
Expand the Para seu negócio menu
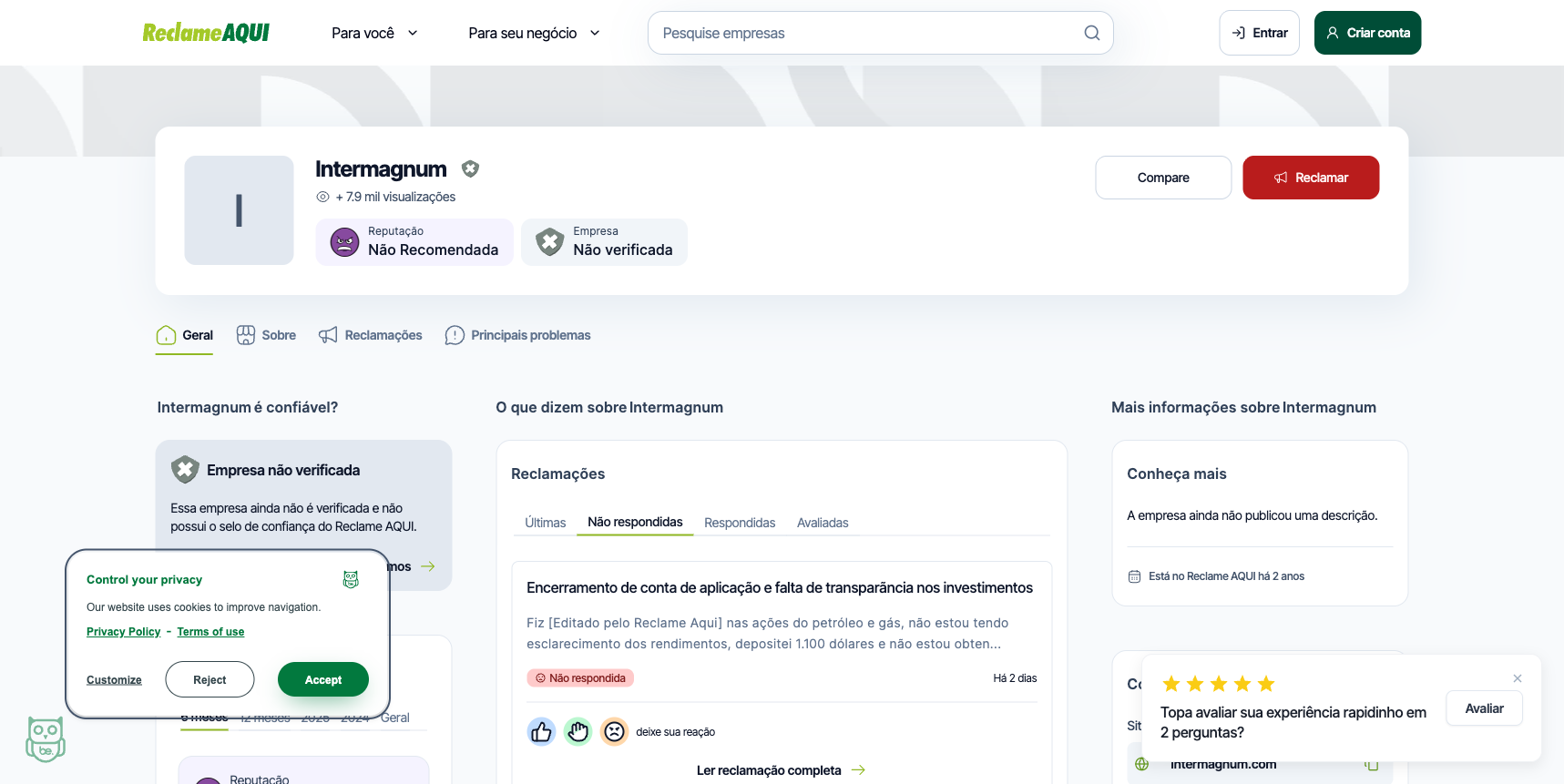click(534, 33)
